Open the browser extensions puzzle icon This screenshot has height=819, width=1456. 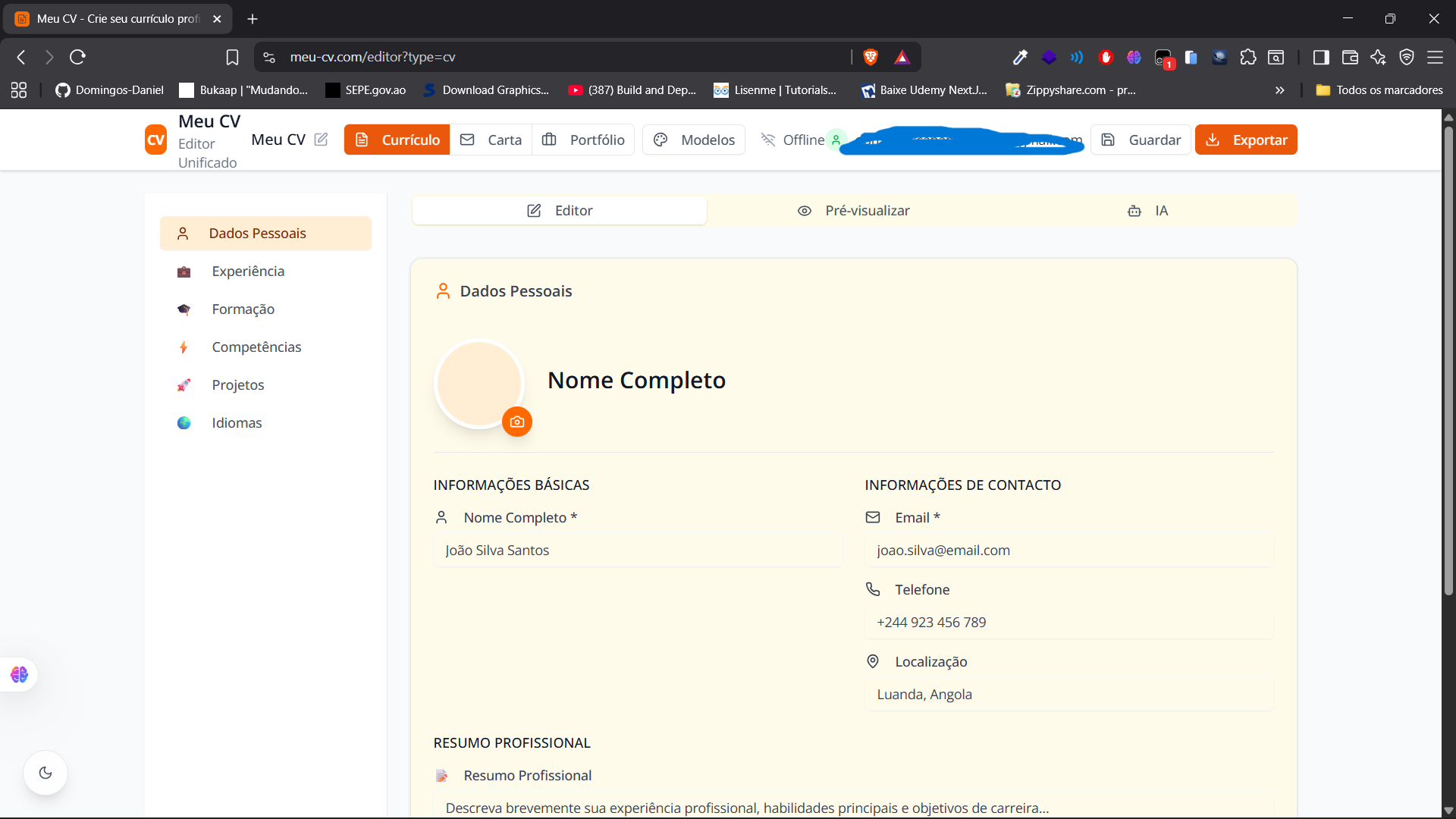[x=1248, y=57]
